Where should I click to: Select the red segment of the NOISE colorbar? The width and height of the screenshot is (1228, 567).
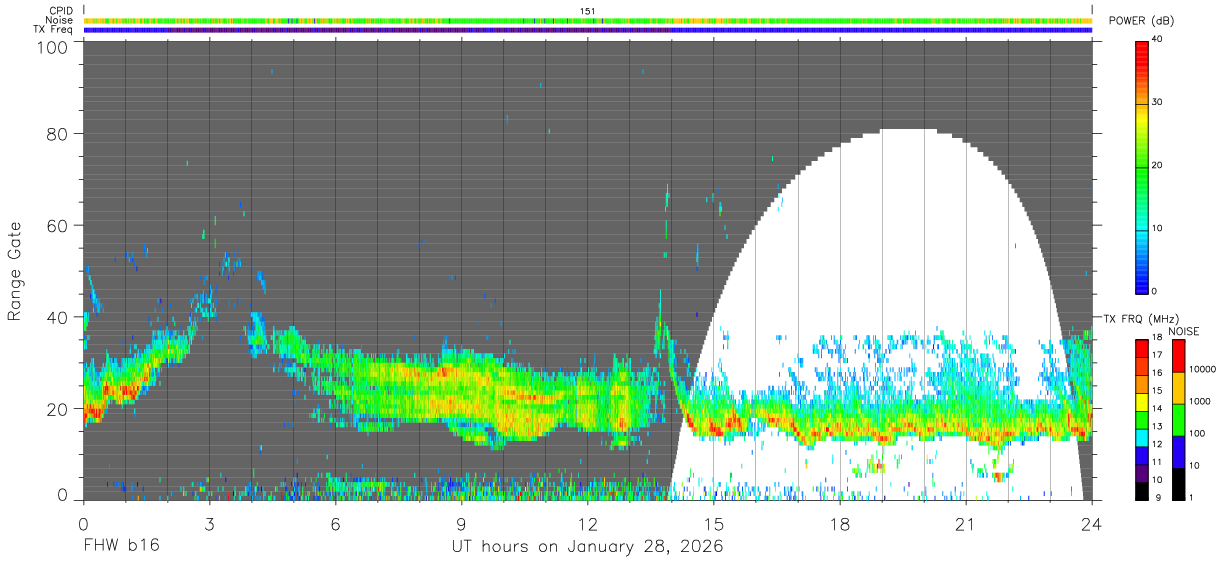point(1178,356)
